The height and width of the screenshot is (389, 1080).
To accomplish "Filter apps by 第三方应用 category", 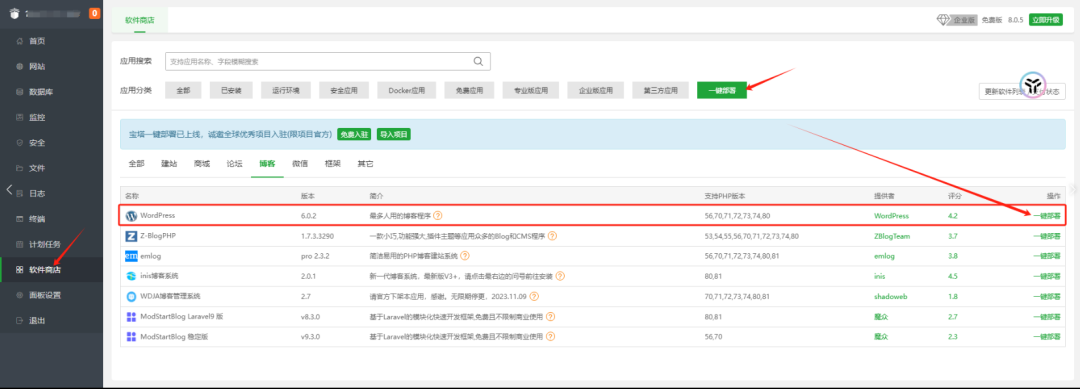I will [661, 90].
